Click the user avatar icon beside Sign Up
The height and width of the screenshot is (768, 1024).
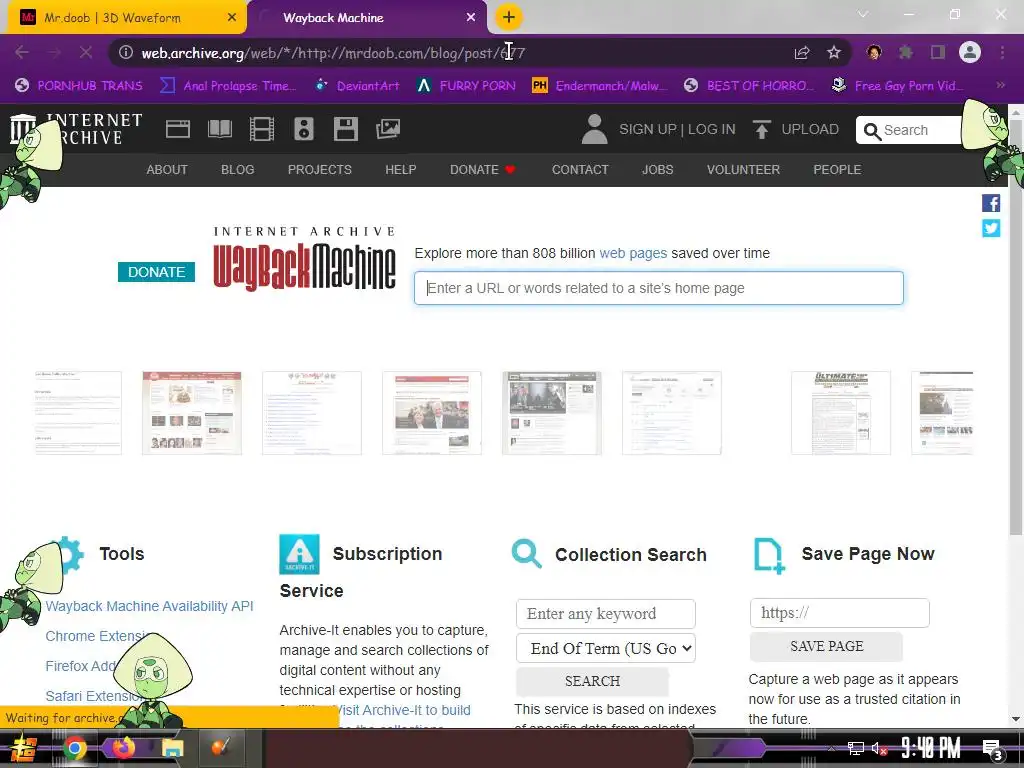click(x=594, y=129)
